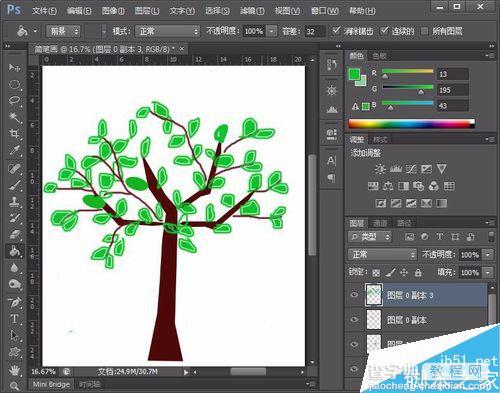The height and width of the screenshot is (393, 500).
Task: Select the Zoom tool
Action: pyautogui.click(x=14, y=386)
